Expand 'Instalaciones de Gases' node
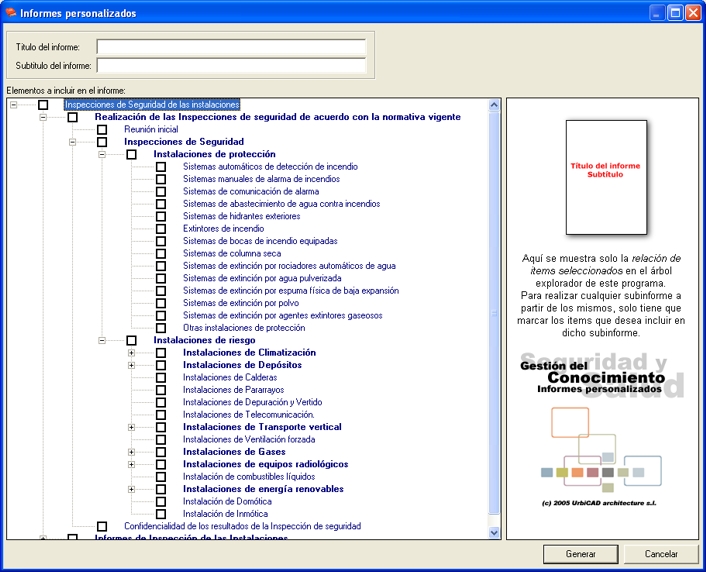This screenshot has width=706, height=572. (x=131, y=452)
